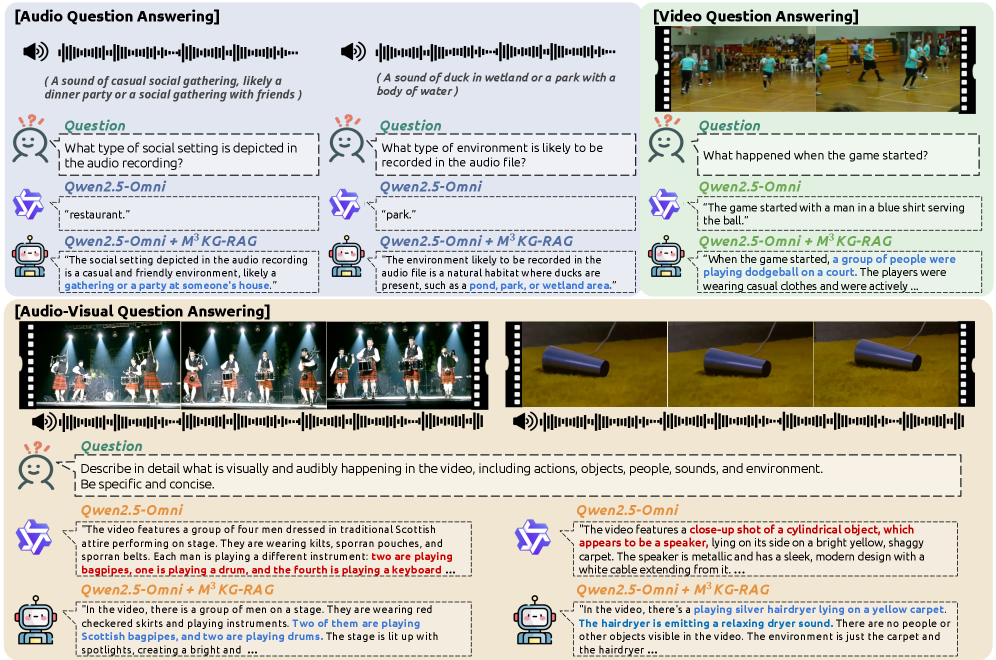The height and width of the screenshot is (660, 996).
Task: Click the Qwen logo next to the "restaurant." answer
Action: coord(29,205)
